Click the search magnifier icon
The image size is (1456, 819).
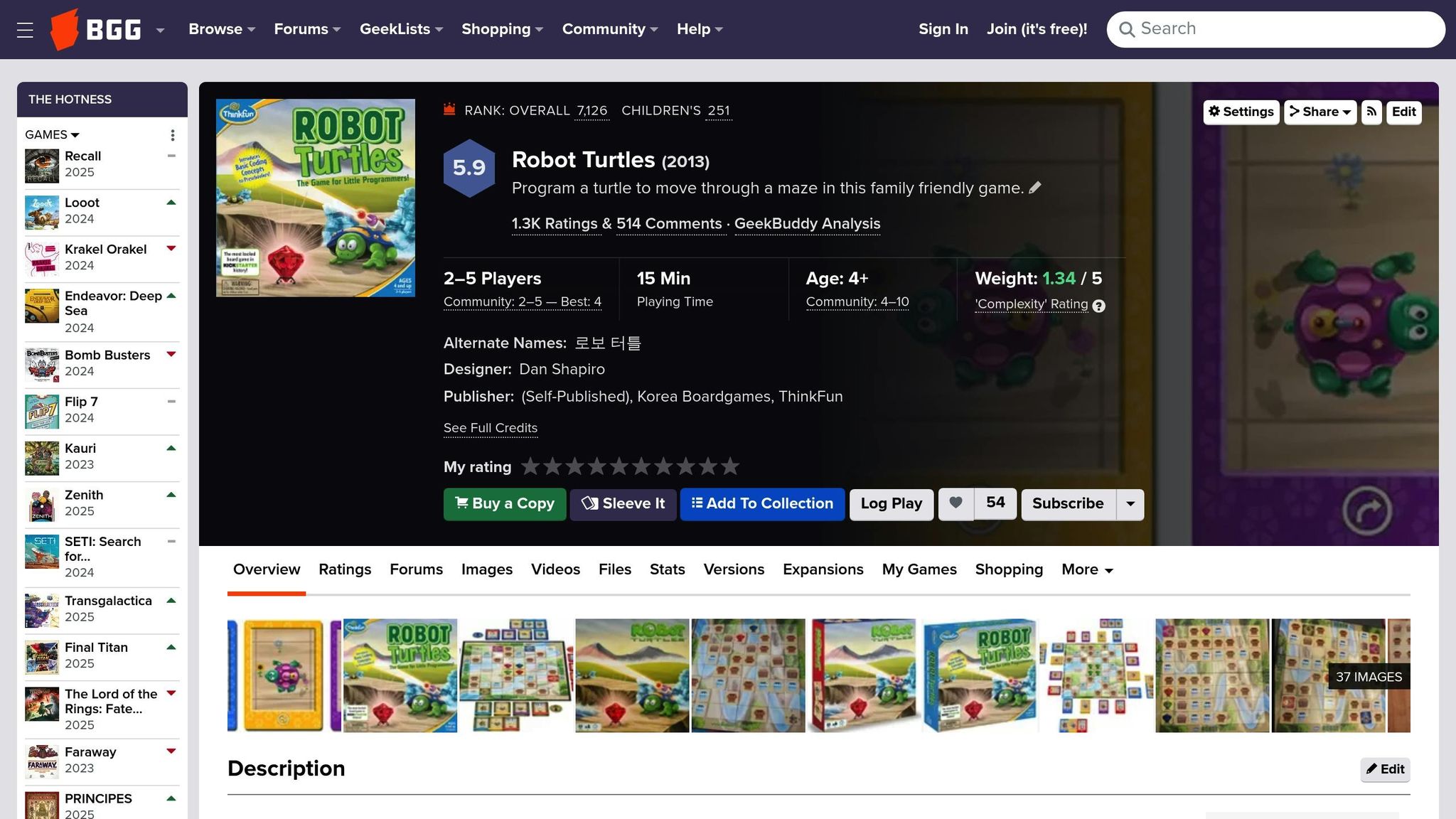[x=1126, y=29]
